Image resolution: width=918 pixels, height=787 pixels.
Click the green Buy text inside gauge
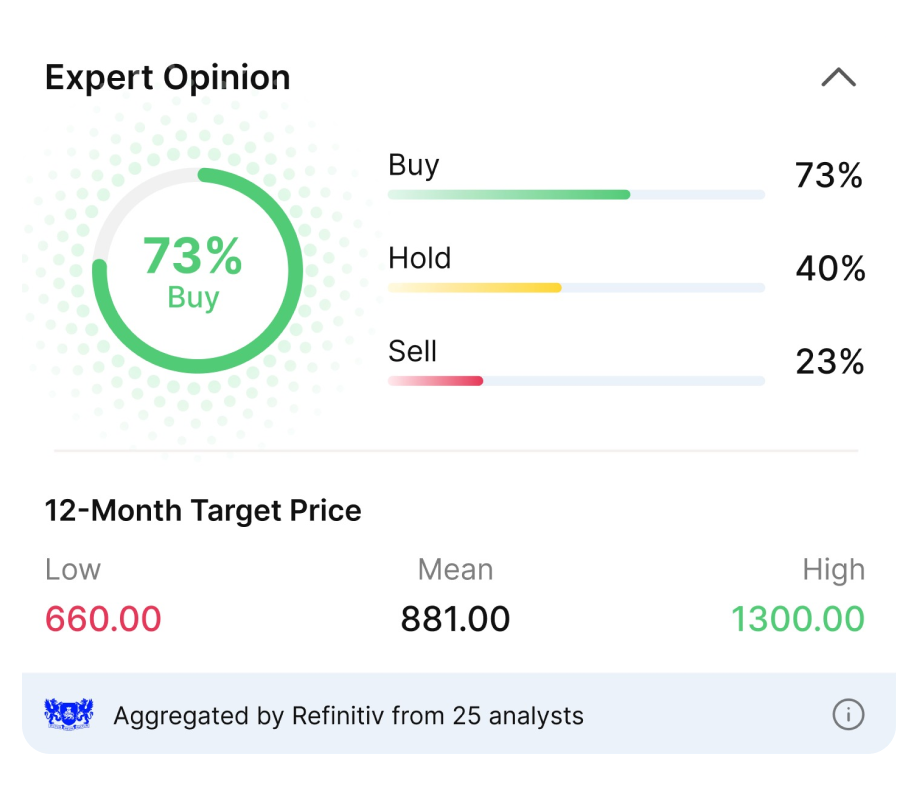(193, 297)
